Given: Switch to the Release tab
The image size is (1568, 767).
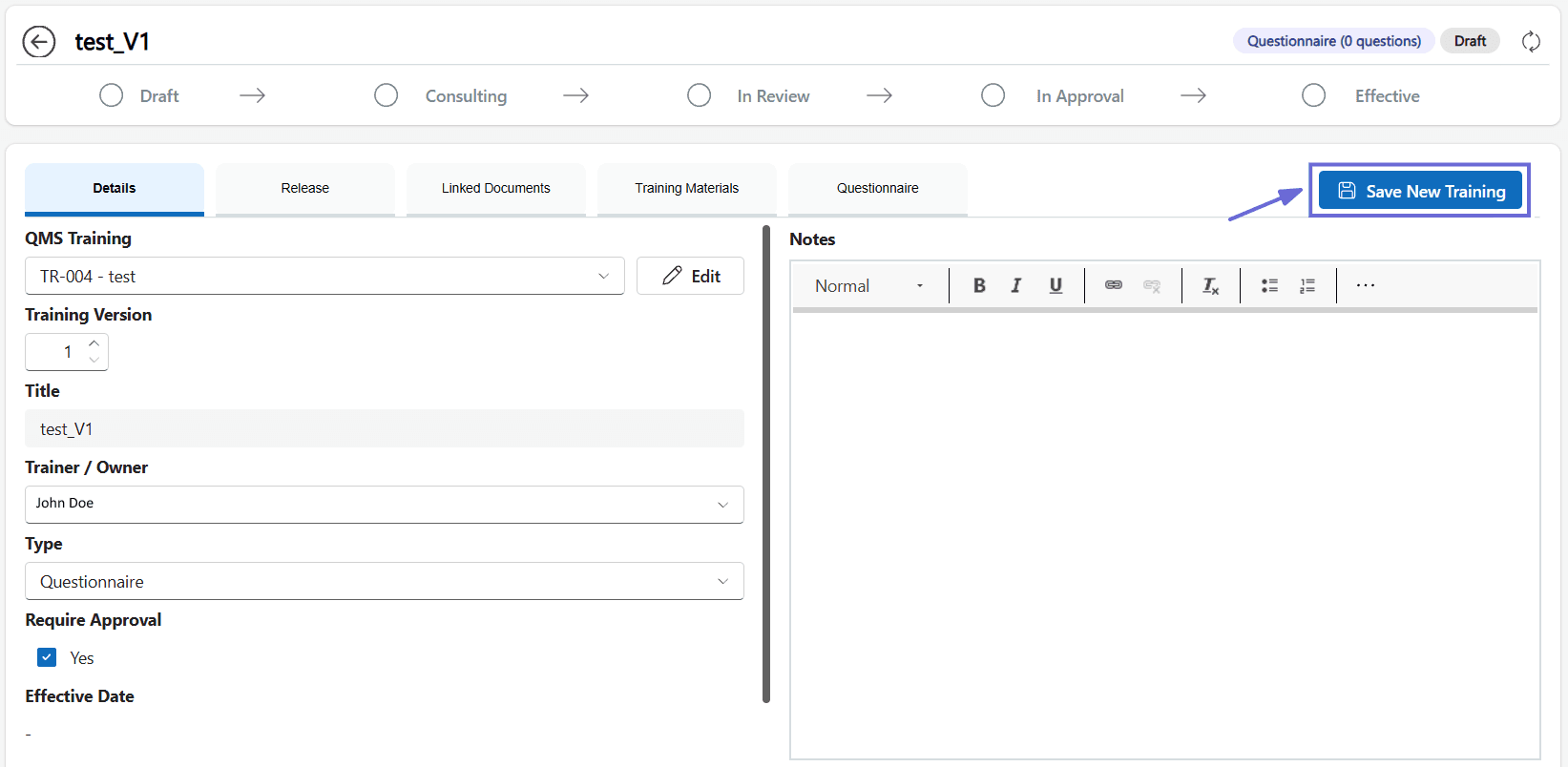Looking at the screenshot, I should coord(305,188).
